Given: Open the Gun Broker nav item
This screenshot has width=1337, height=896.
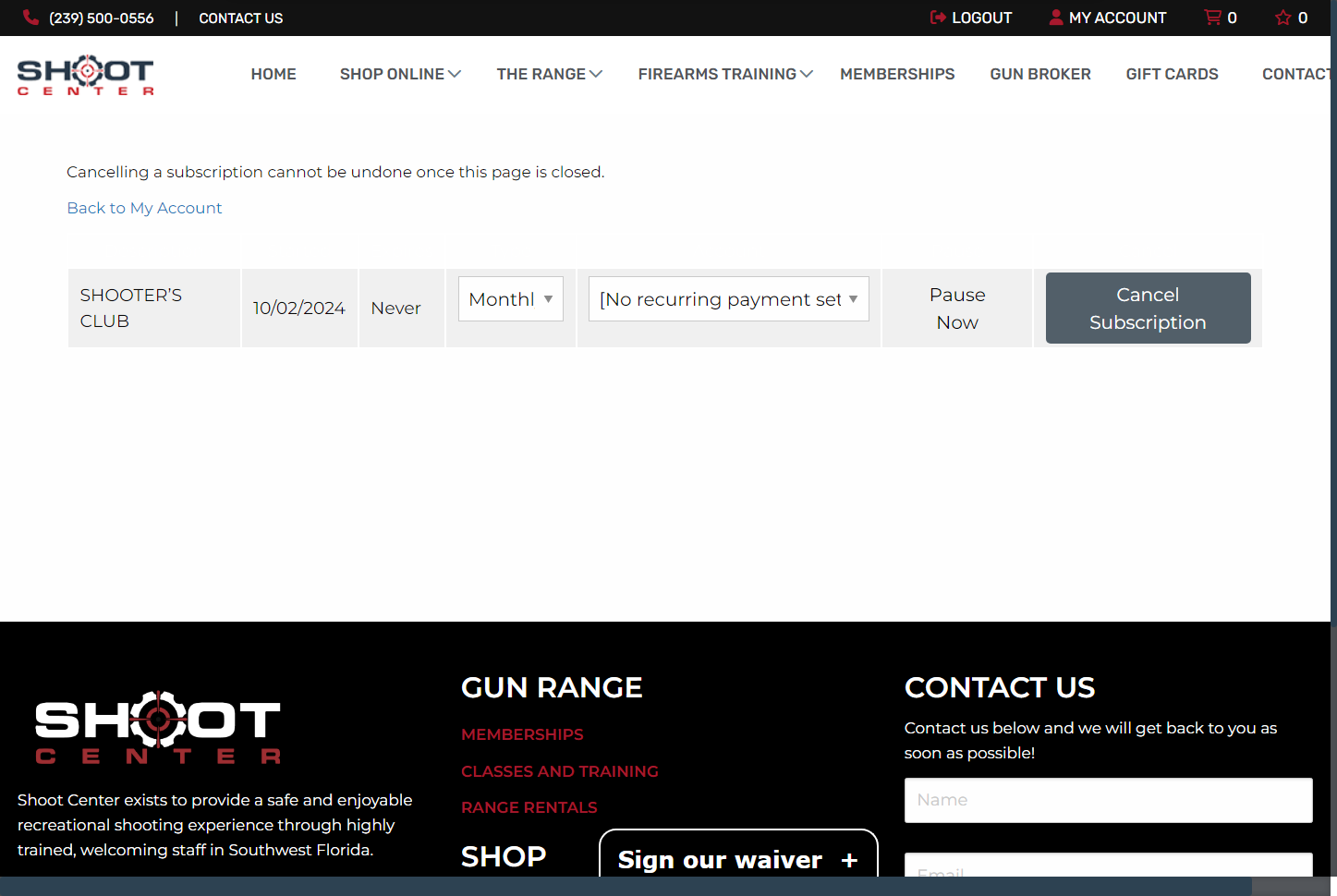Looking at the screenshot, I should coord(1040,74).
